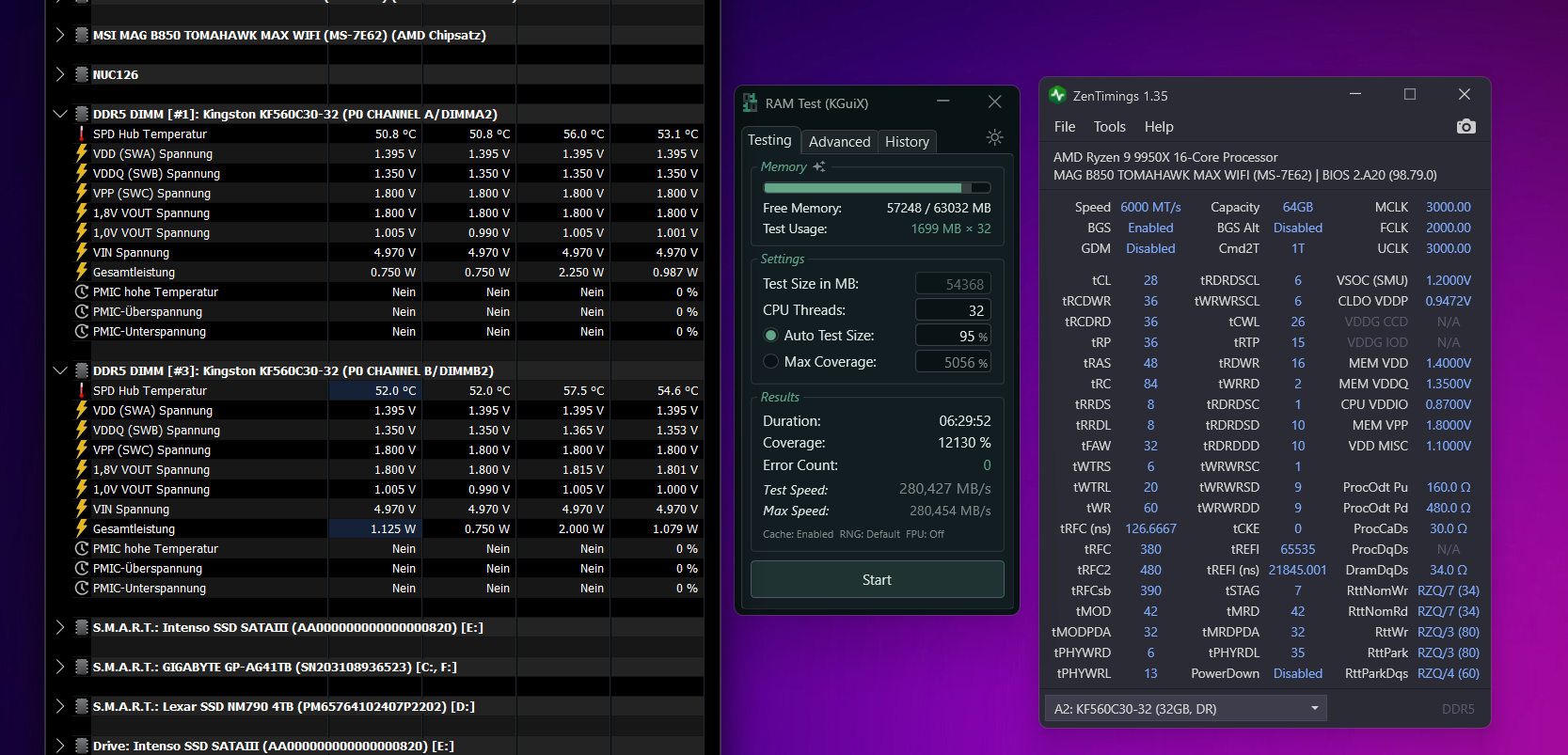The image size is (1568, 755).
Task: Click lightning icon of DIMM #1 VDD (SWA) Spannung
Action: point(82,153)
